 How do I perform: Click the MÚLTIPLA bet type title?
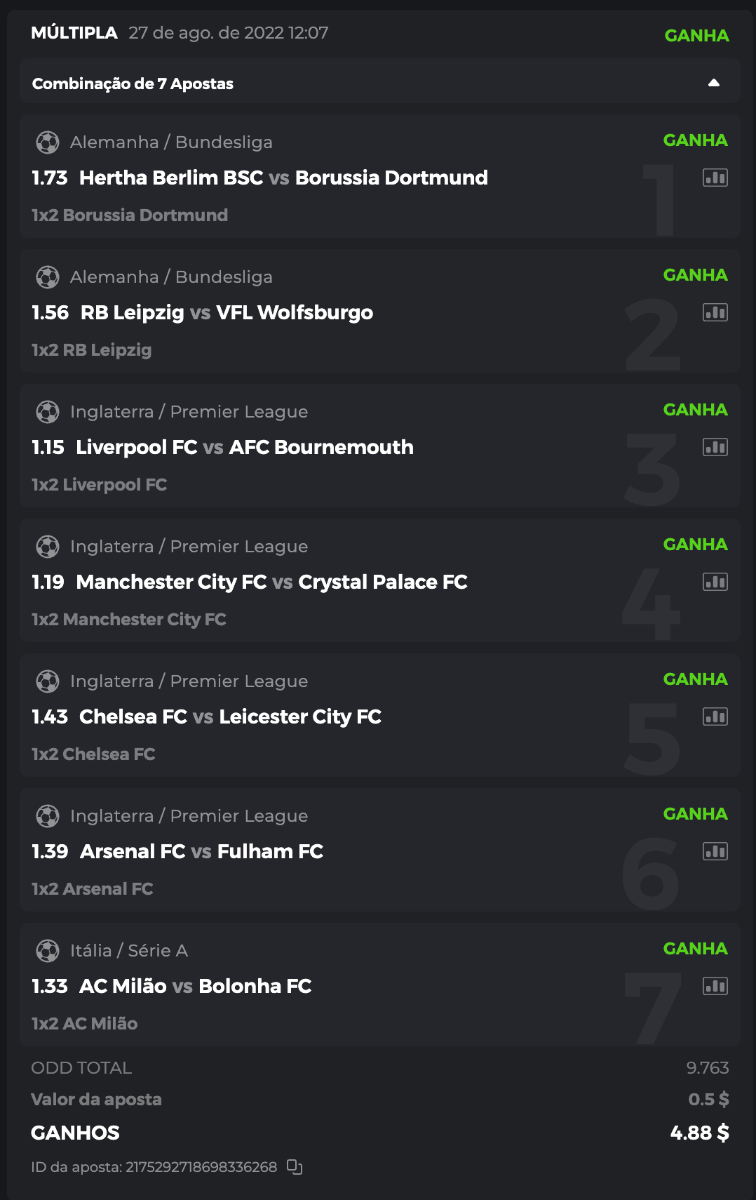click(x=74, y=33)
